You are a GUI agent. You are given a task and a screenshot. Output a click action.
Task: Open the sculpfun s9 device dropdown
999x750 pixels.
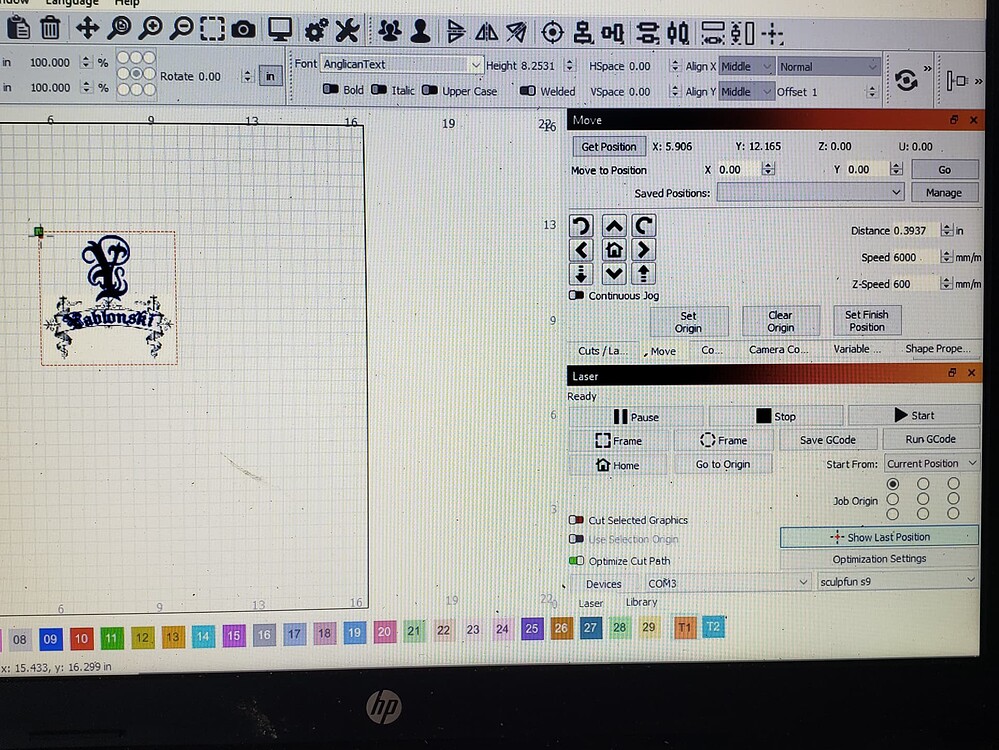point(896,579)
